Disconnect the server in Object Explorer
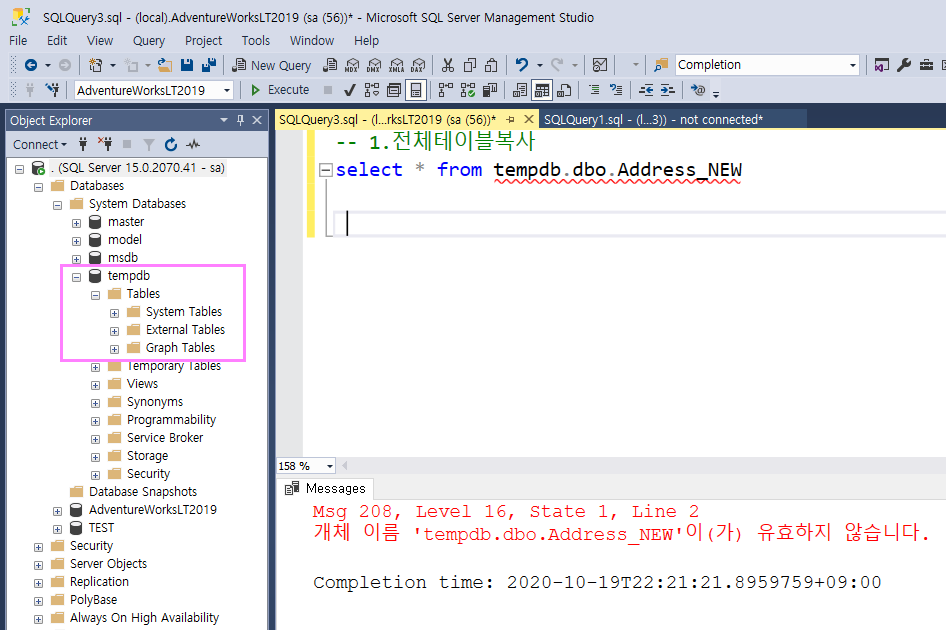Image resolution: width=946 pixels, height=630 pixels. pos(105,145)
